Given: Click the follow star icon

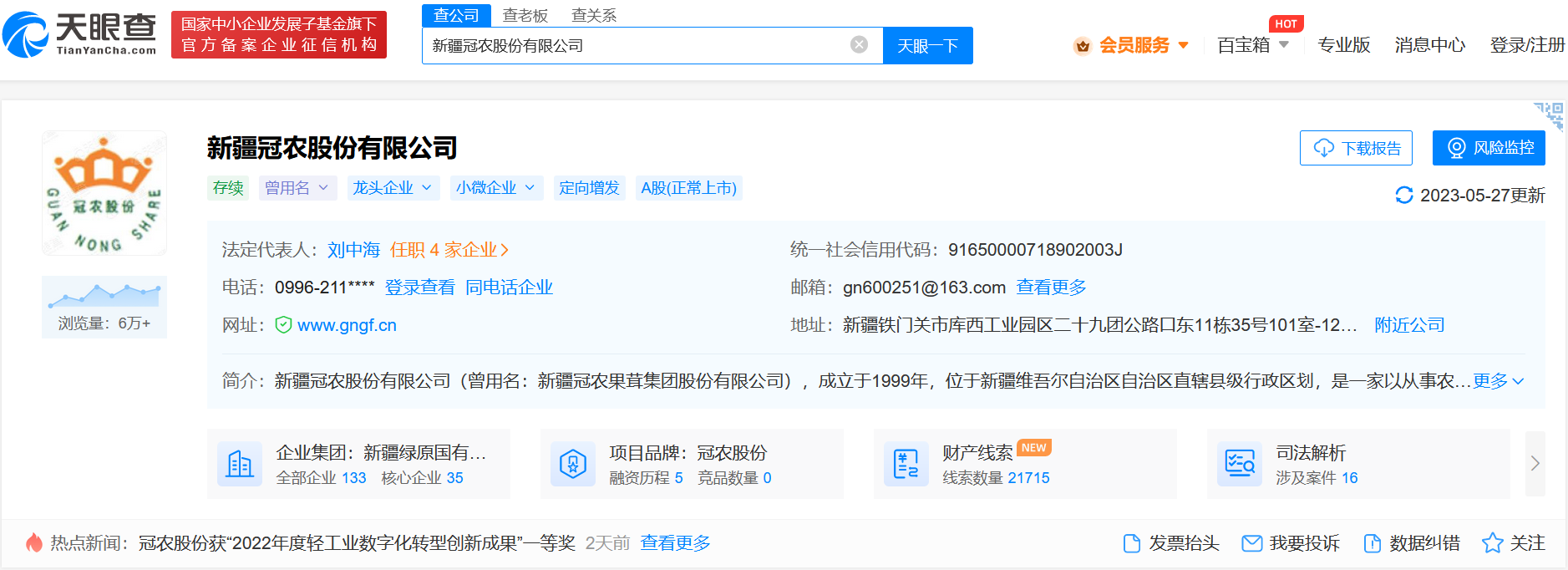Looking at the screenshot, I should click(x=1492, y=543).
